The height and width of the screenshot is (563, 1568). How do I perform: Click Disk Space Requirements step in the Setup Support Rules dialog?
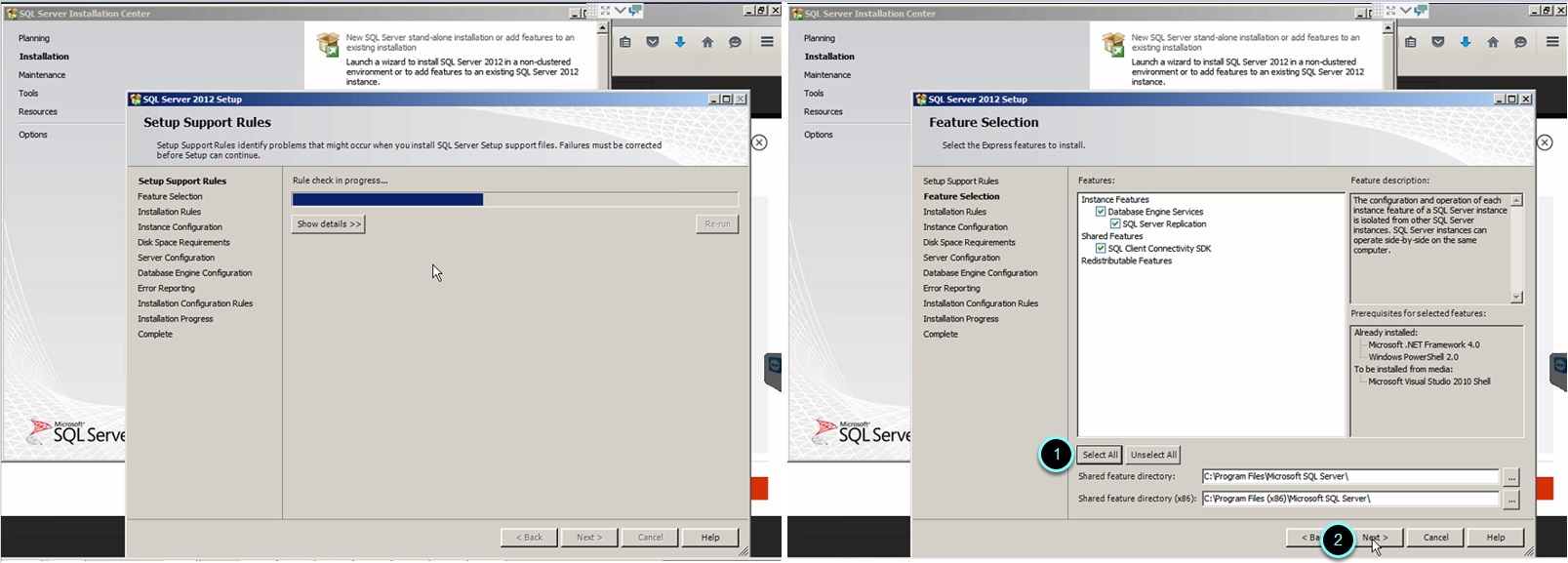pos(183,243)
